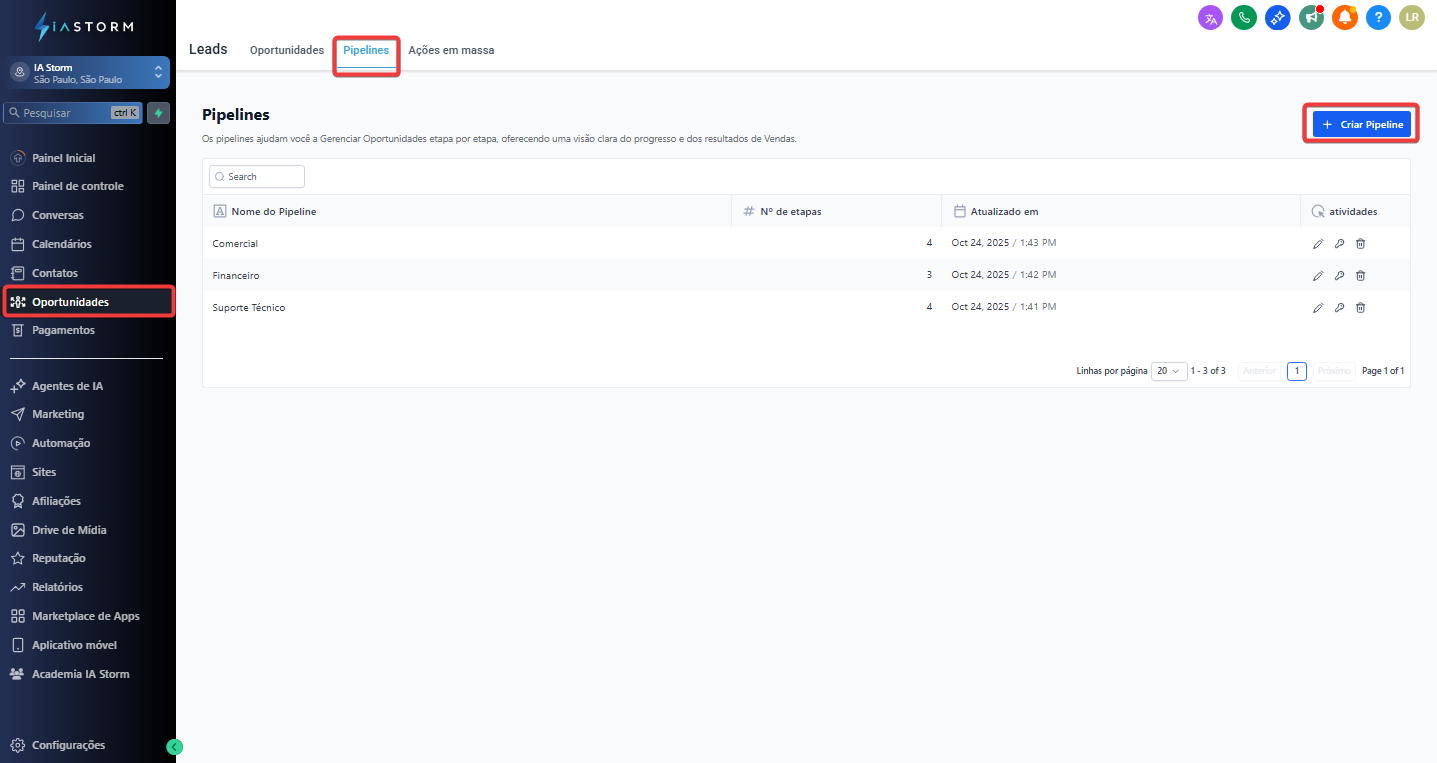Open the language translation icon
1437x763 pixels.
tap(1210, 17)
